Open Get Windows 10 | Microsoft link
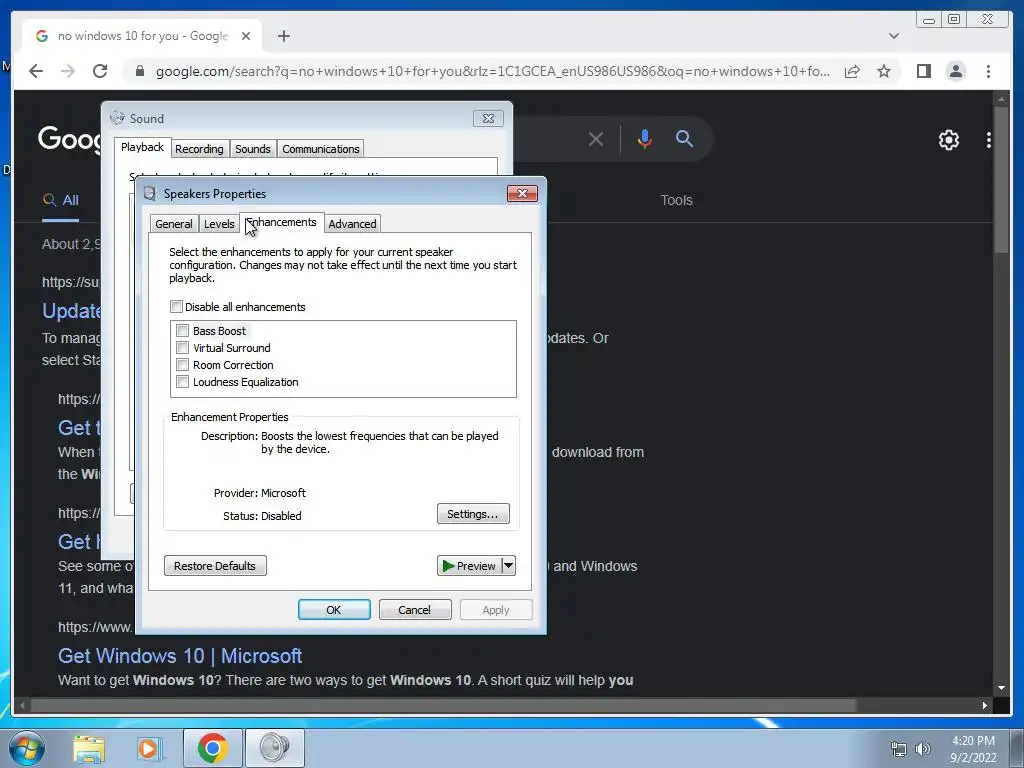Viewport: 1024px width, 768px height. pos(180,656)
